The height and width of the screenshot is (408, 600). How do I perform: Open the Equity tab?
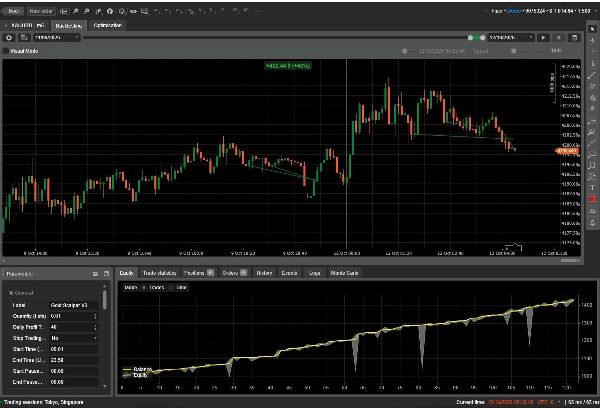126,273
